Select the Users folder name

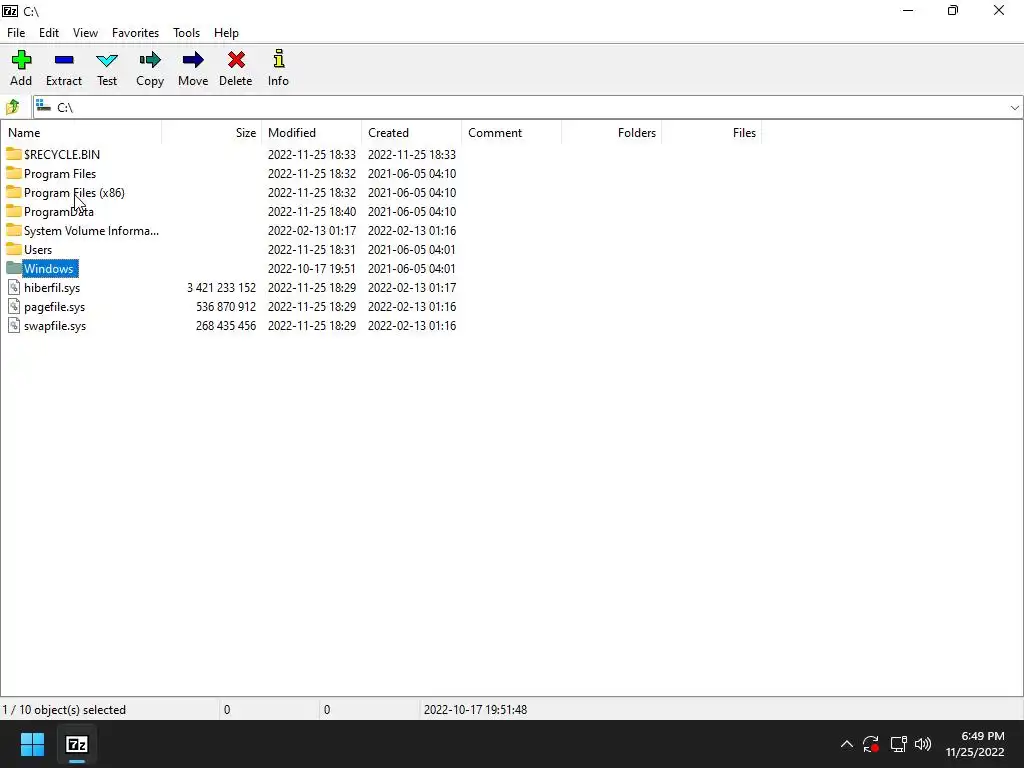(38, 249)
